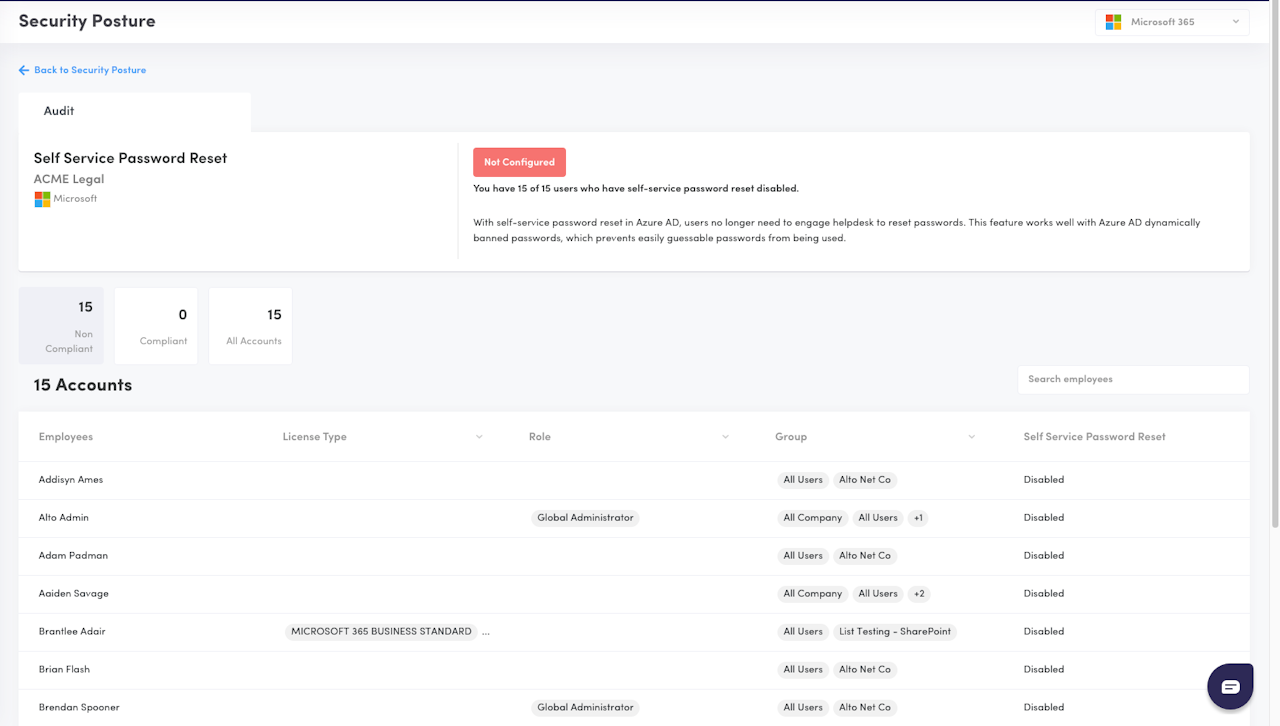Show All Accounts card
1280x726 pixels.
pyautogui.click(x=251, y=326)
